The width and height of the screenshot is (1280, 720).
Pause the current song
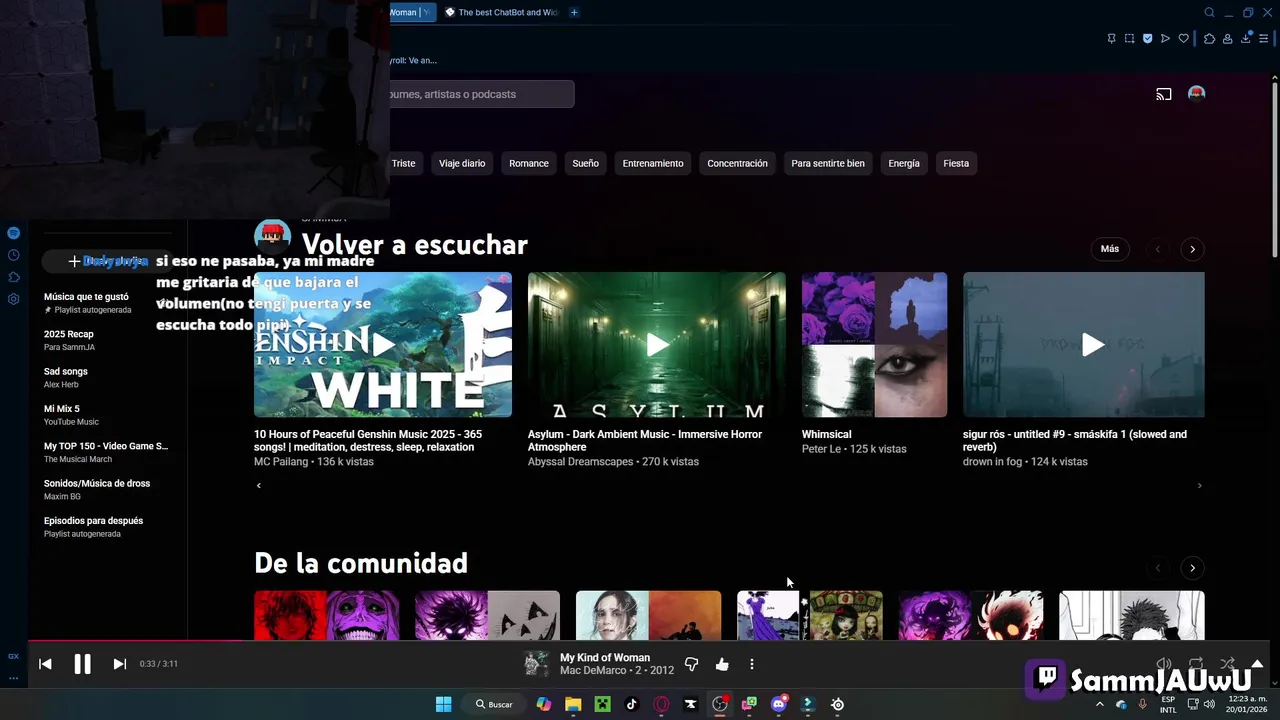[82, 664]
